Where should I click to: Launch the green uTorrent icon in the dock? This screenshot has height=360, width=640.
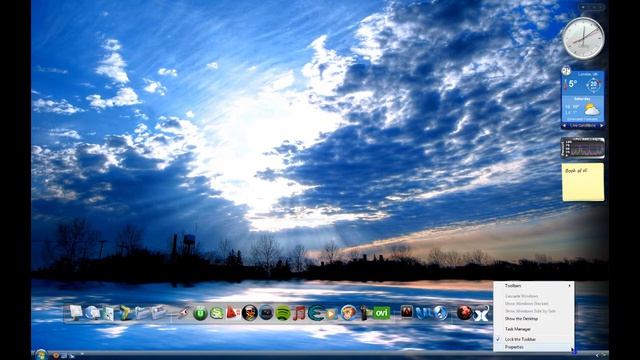(200, 313)
